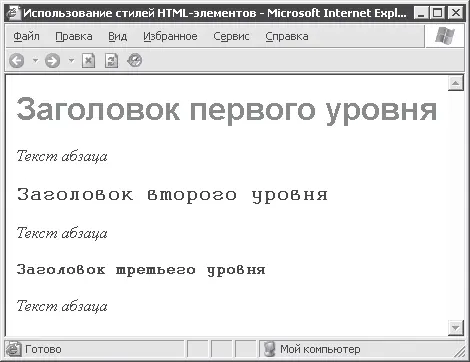Viewport: 470px width, 362px height.
Task: Click the page icon beside Готово
Action: click(13, 349)
